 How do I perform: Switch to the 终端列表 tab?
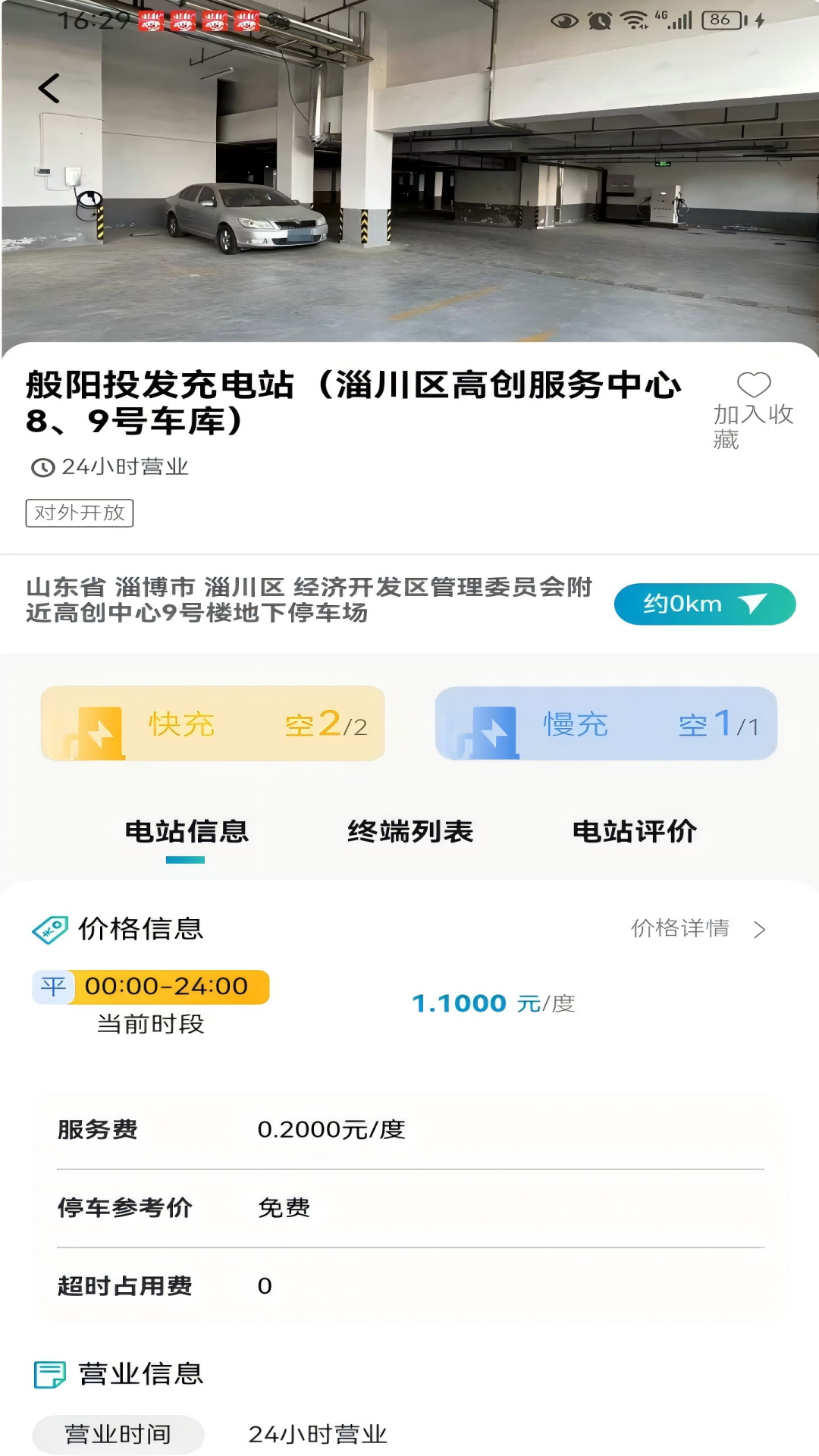coord(410,832)
